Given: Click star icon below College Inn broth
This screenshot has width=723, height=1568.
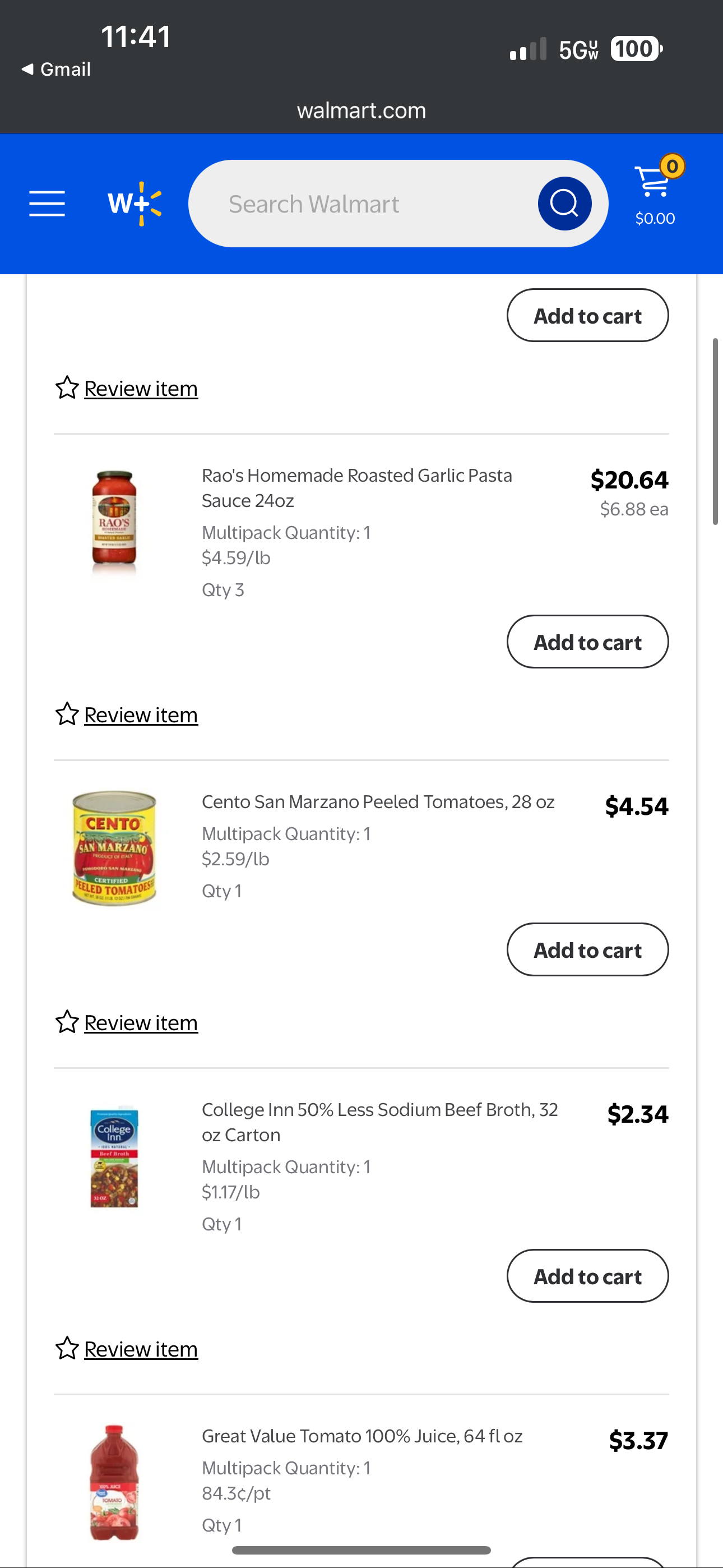Looking at the screenshot, I should [67, 1348].
